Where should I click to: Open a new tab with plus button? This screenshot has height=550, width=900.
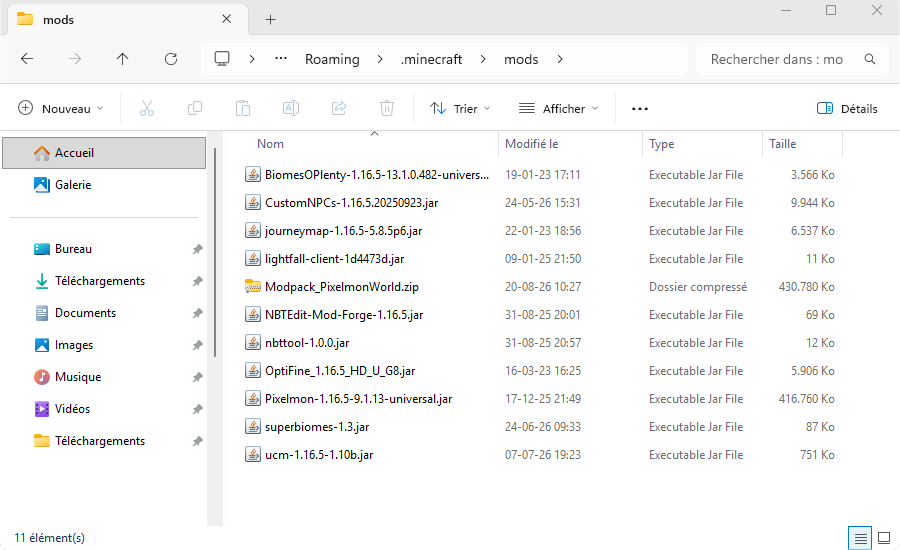(270, 20)
